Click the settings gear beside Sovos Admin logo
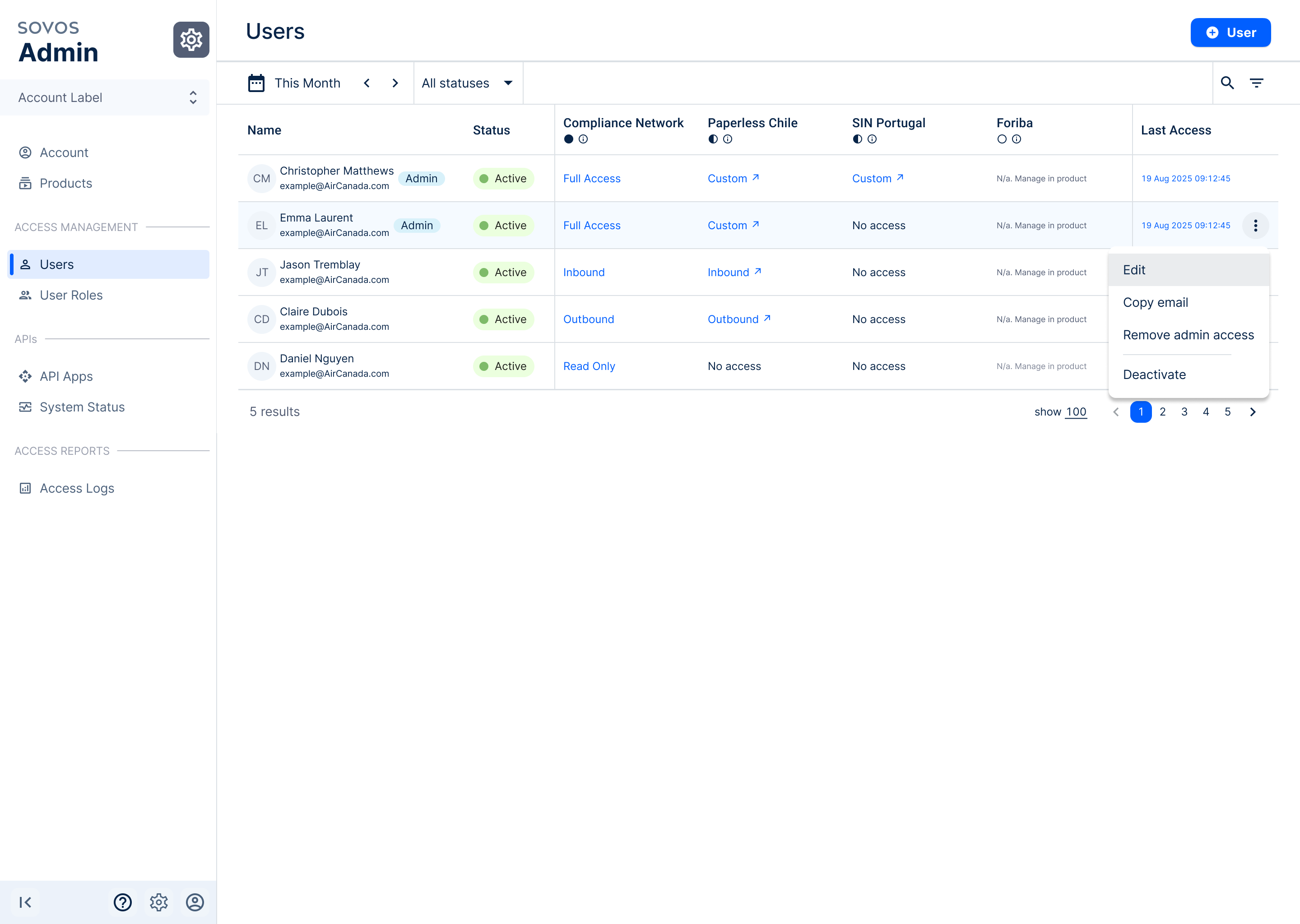The image size is (1300, 924). click(x=190, y=40)
